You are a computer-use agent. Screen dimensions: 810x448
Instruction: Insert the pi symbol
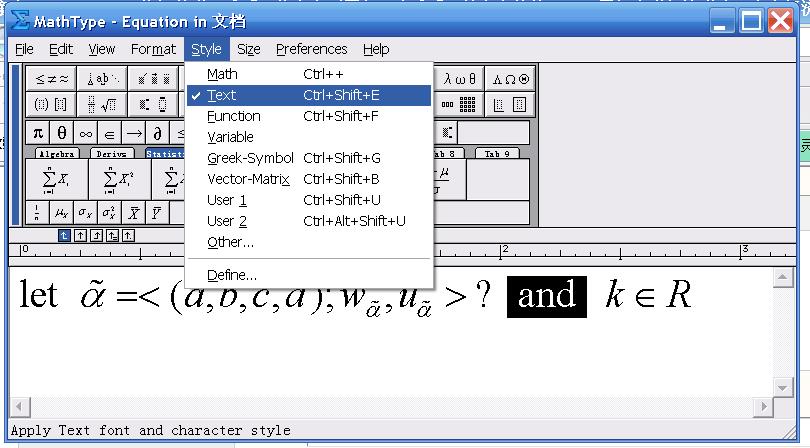pos(38,133)
